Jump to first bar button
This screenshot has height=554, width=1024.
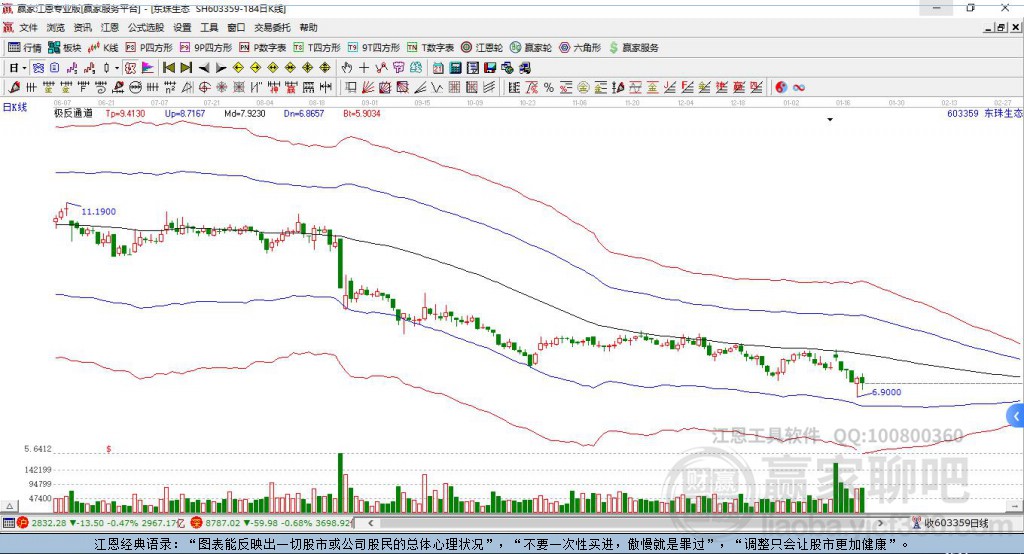click(168, 68)
